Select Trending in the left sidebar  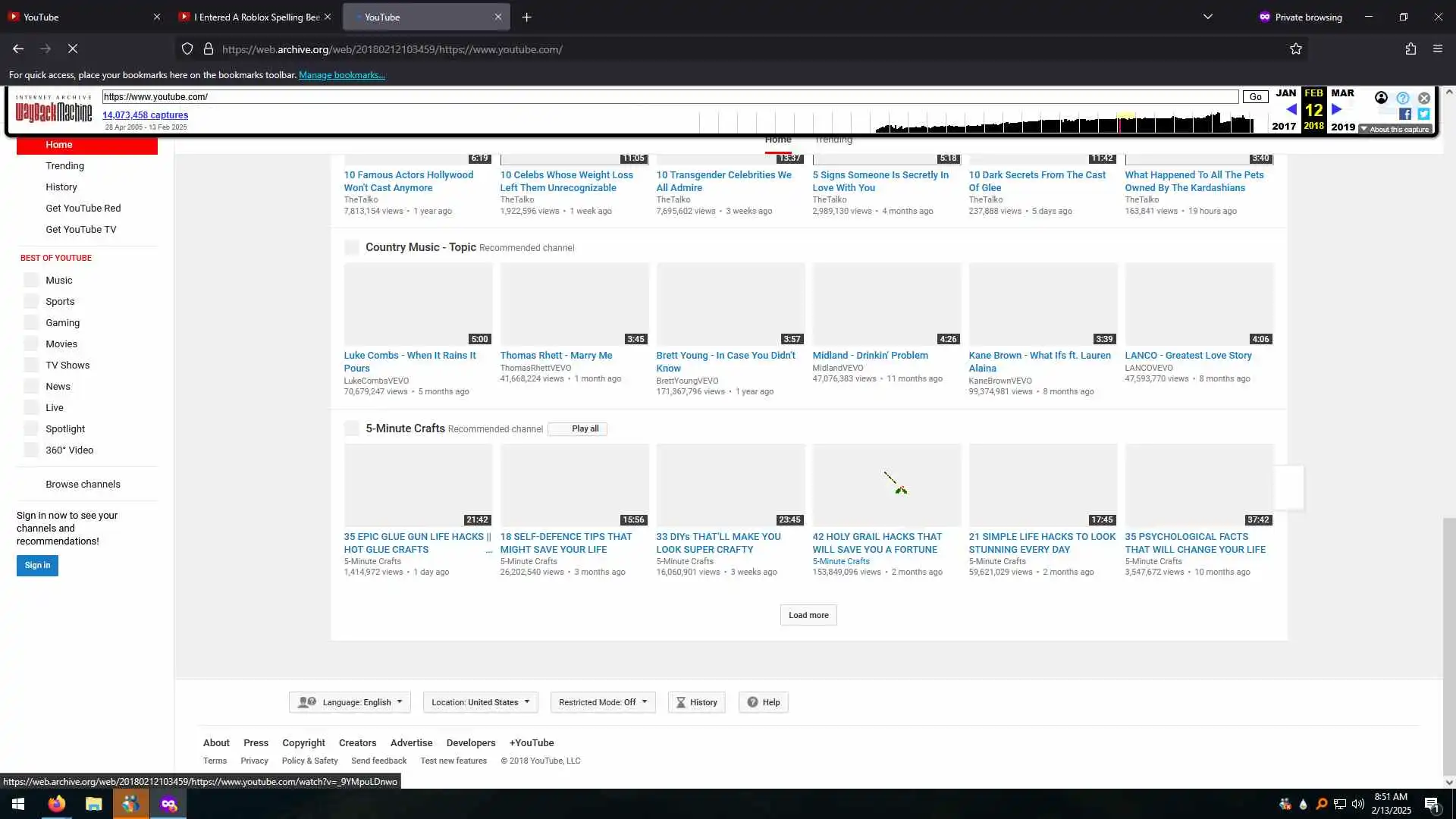click(x=64, y=166)
